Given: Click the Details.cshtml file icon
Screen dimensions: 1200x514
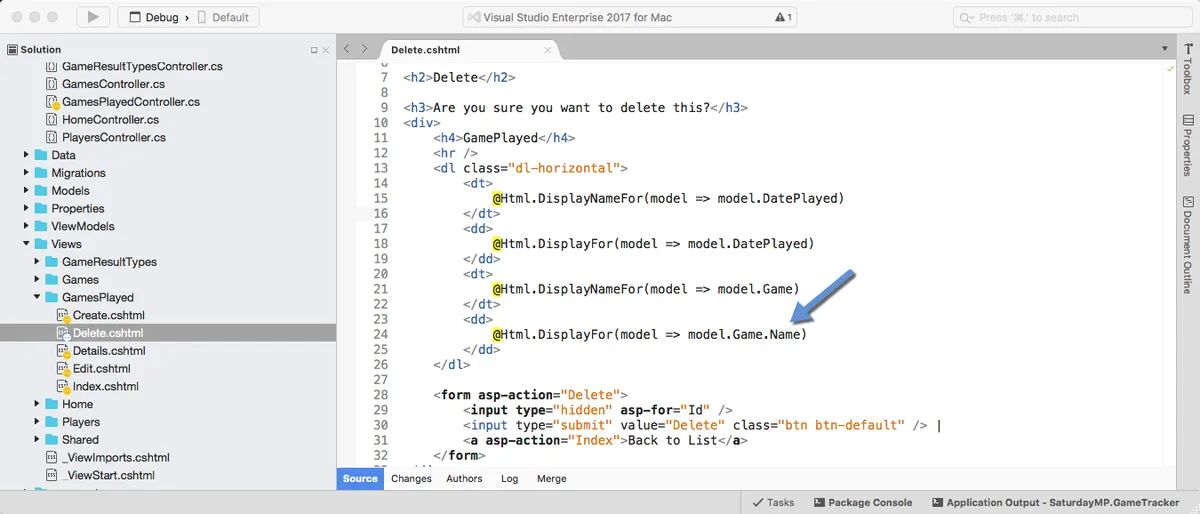Looking at the screenshot, I should [x=63, y=352].
